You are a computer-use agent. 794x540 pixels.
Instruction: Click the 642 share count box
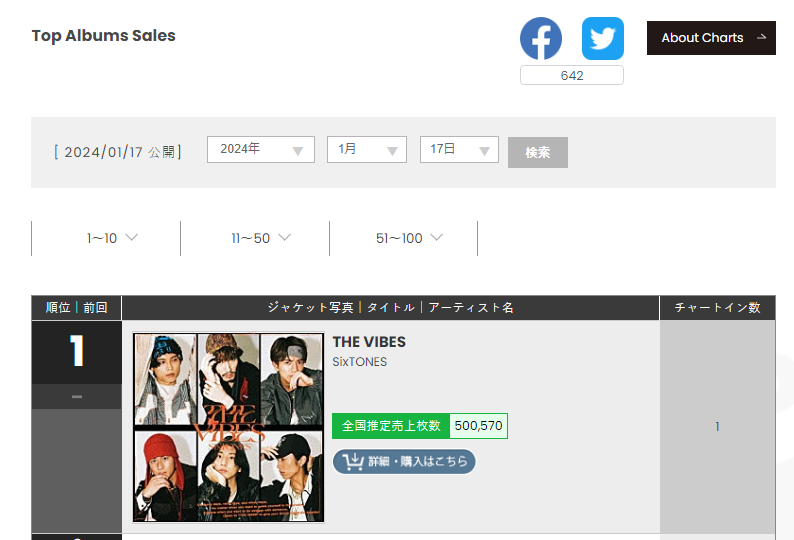coord(572,75)
